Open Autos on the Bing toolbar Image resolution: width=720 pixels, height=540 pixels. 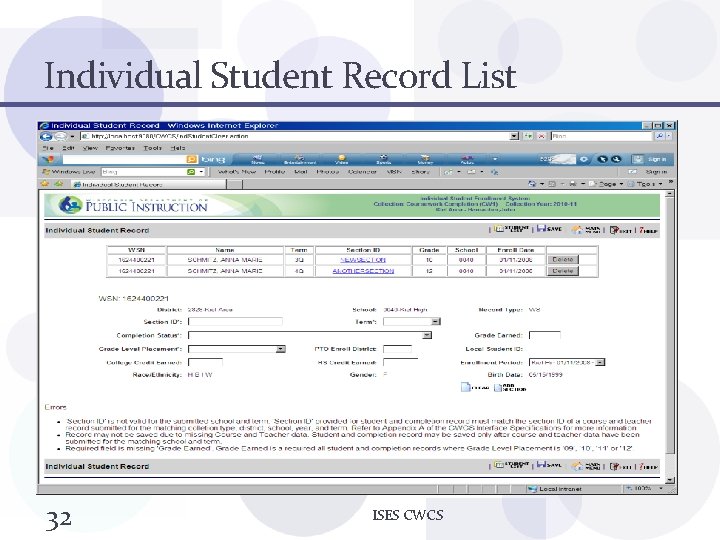[467, 159]
